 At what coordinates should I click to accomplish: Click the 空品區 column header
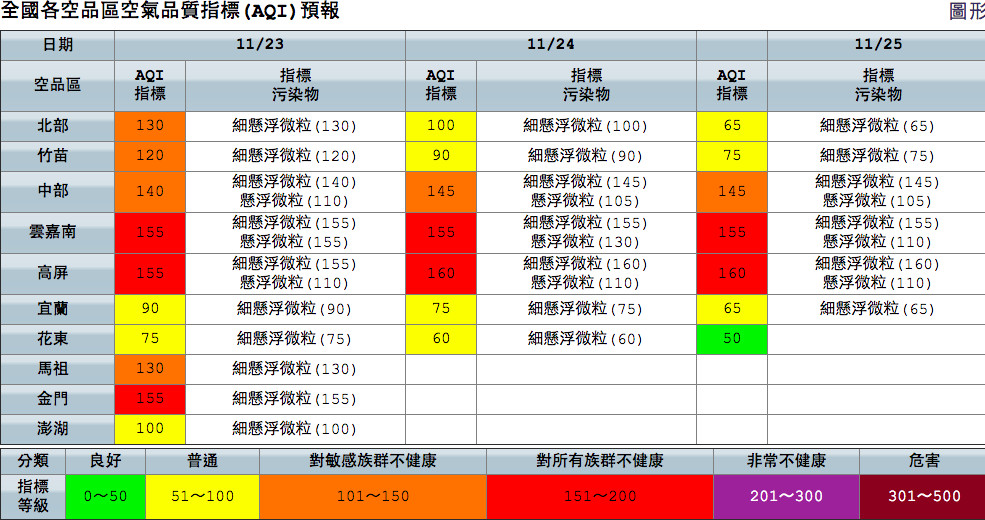[x=57, y=85]
